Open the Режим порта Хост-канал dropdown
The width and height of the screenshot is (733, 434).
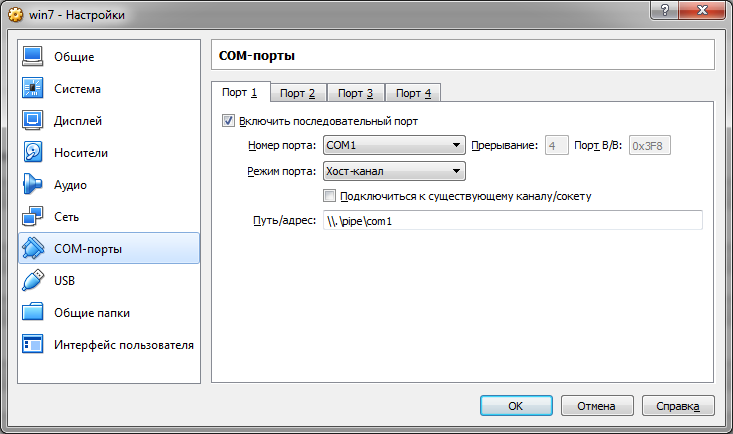point(394,171)
